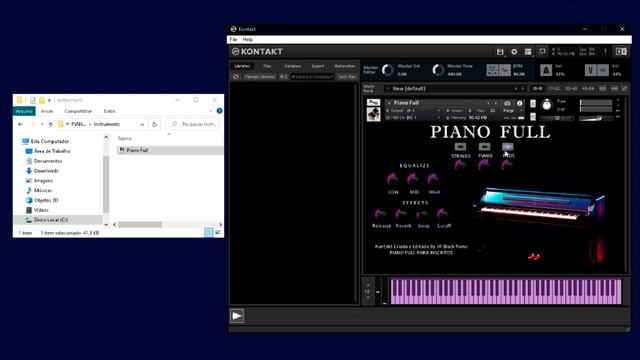640x360 pixels.
Task: Open the MIDI Ch dropdown
Action: pos(413,118)
